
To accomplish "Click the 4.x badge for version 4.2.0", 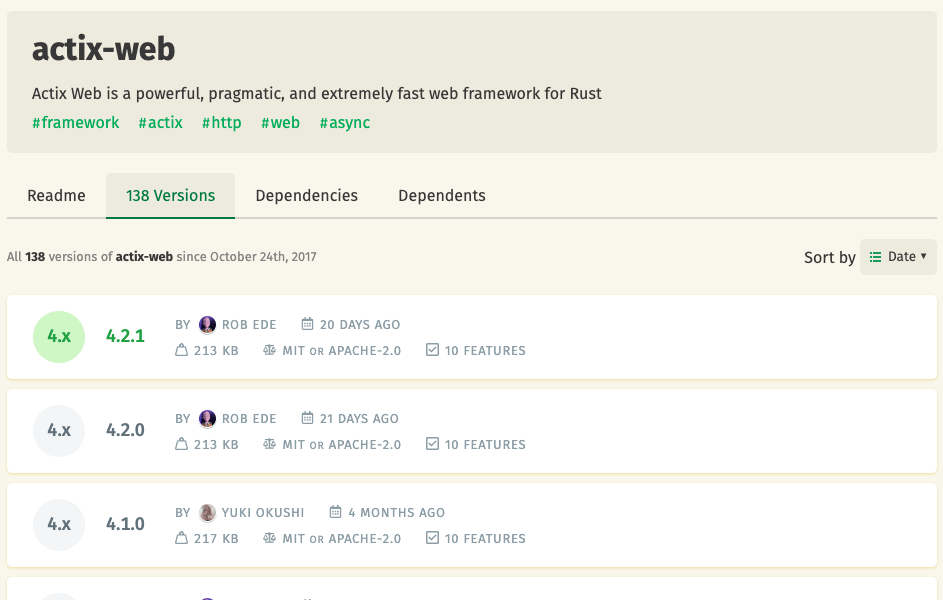I will (59, 430).
